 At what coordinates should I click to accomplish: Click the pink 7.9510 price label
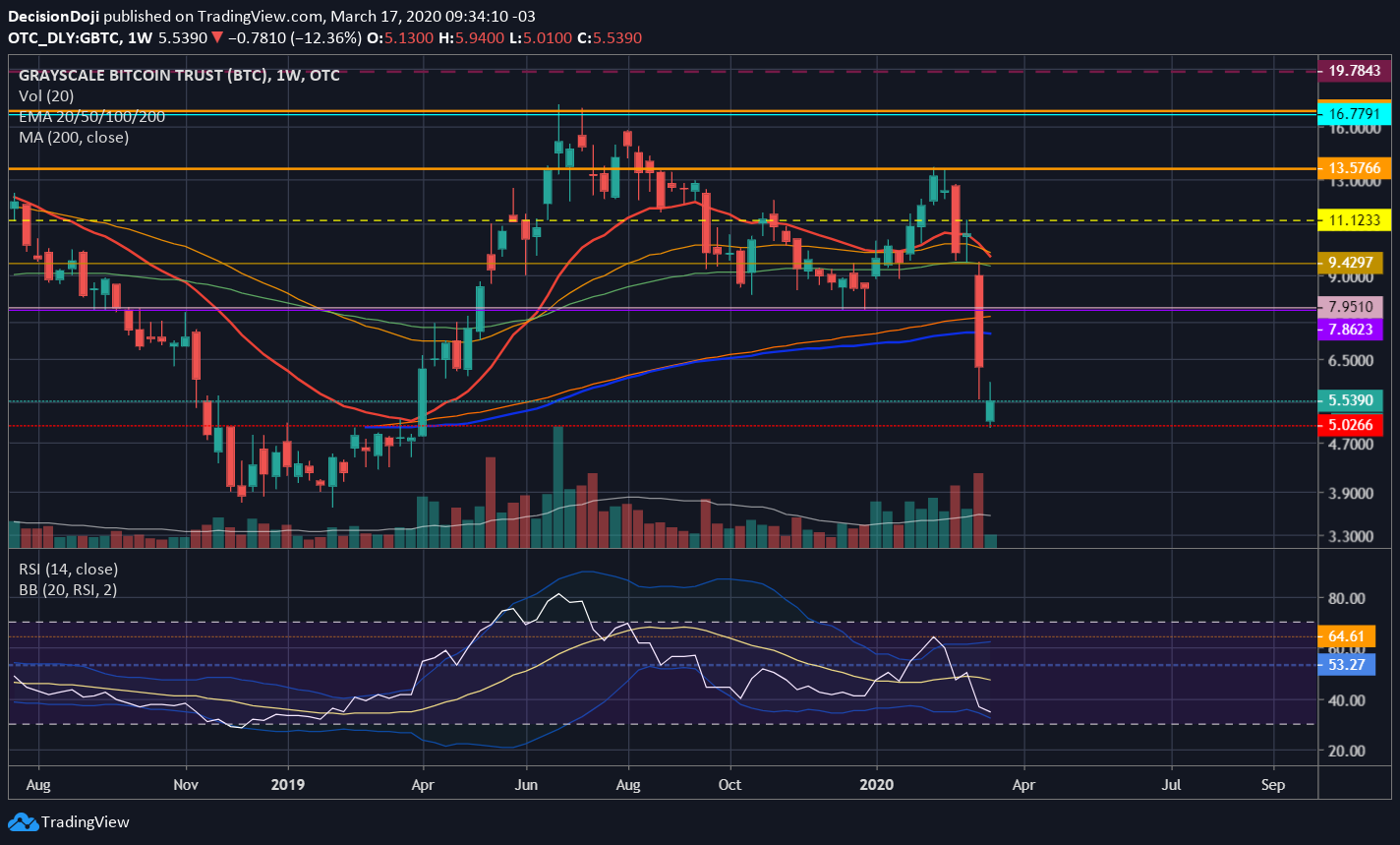coord(1351,307)
